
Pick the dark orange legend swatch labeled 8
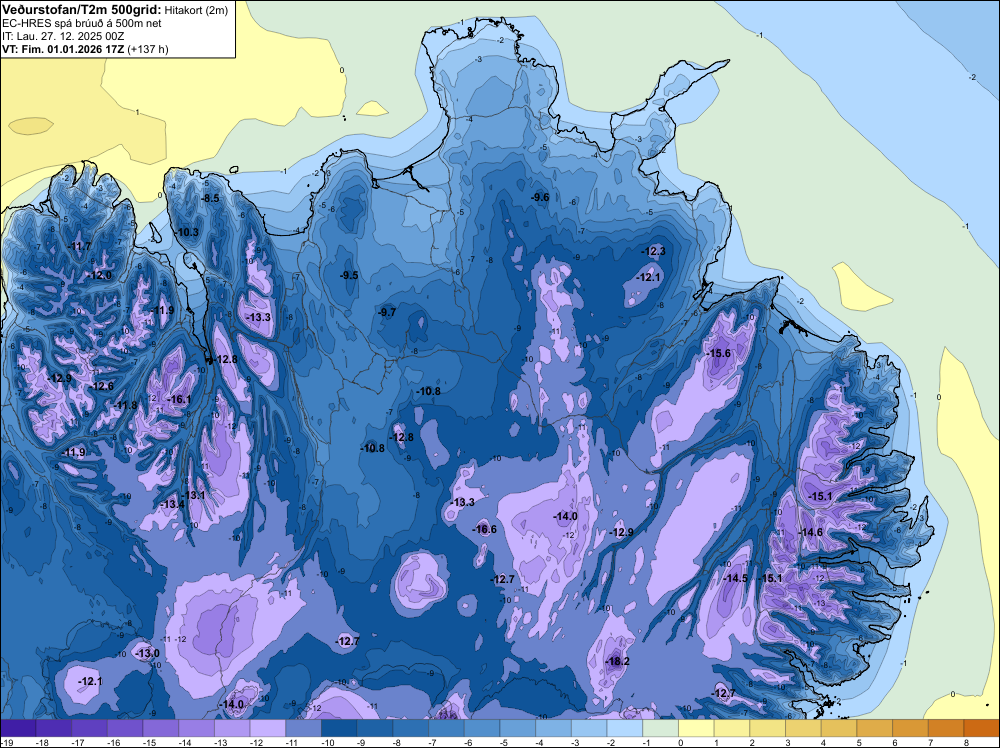coord(982,728)
